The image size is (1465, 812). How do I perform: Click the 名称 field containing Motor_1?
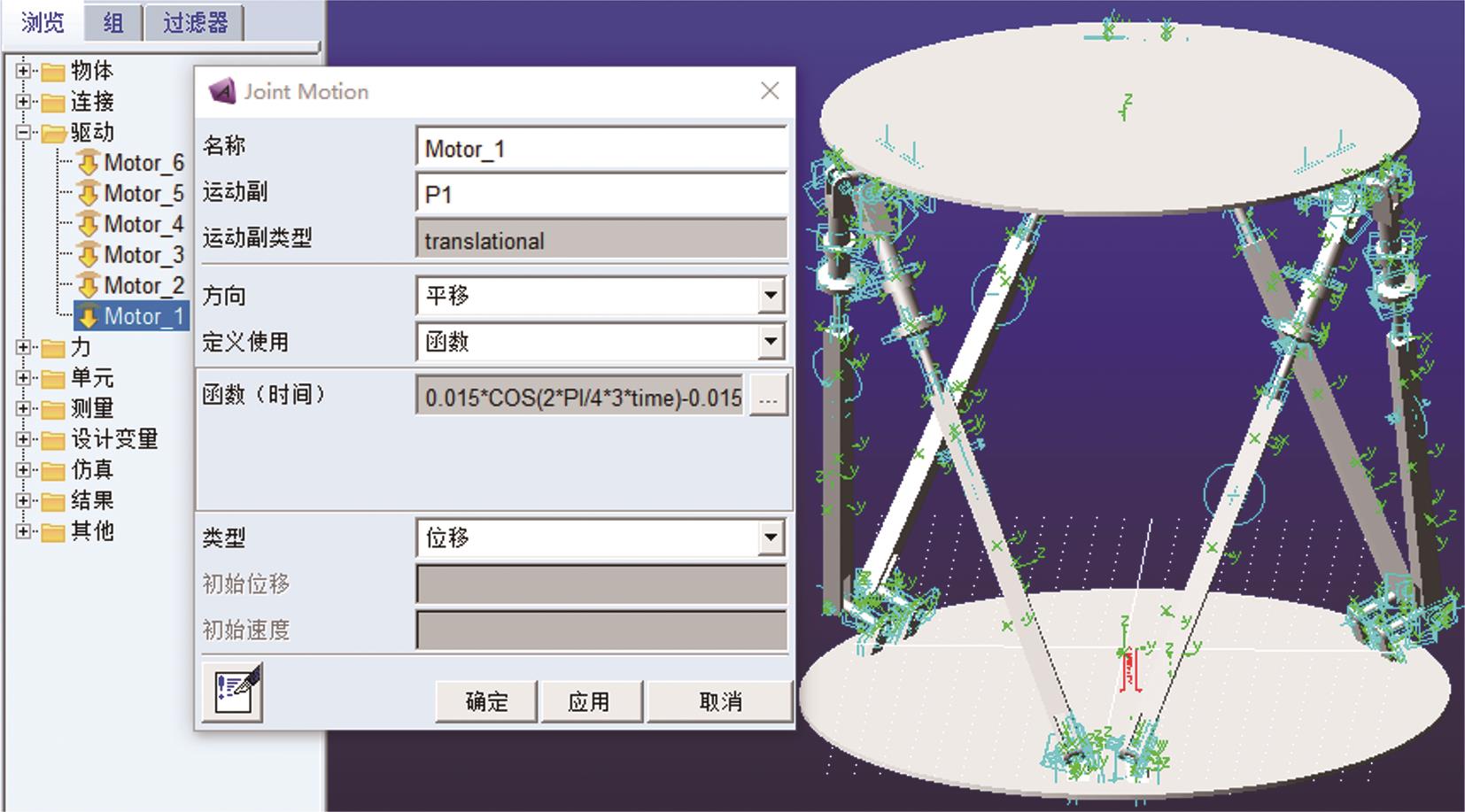tap(601, 149)
